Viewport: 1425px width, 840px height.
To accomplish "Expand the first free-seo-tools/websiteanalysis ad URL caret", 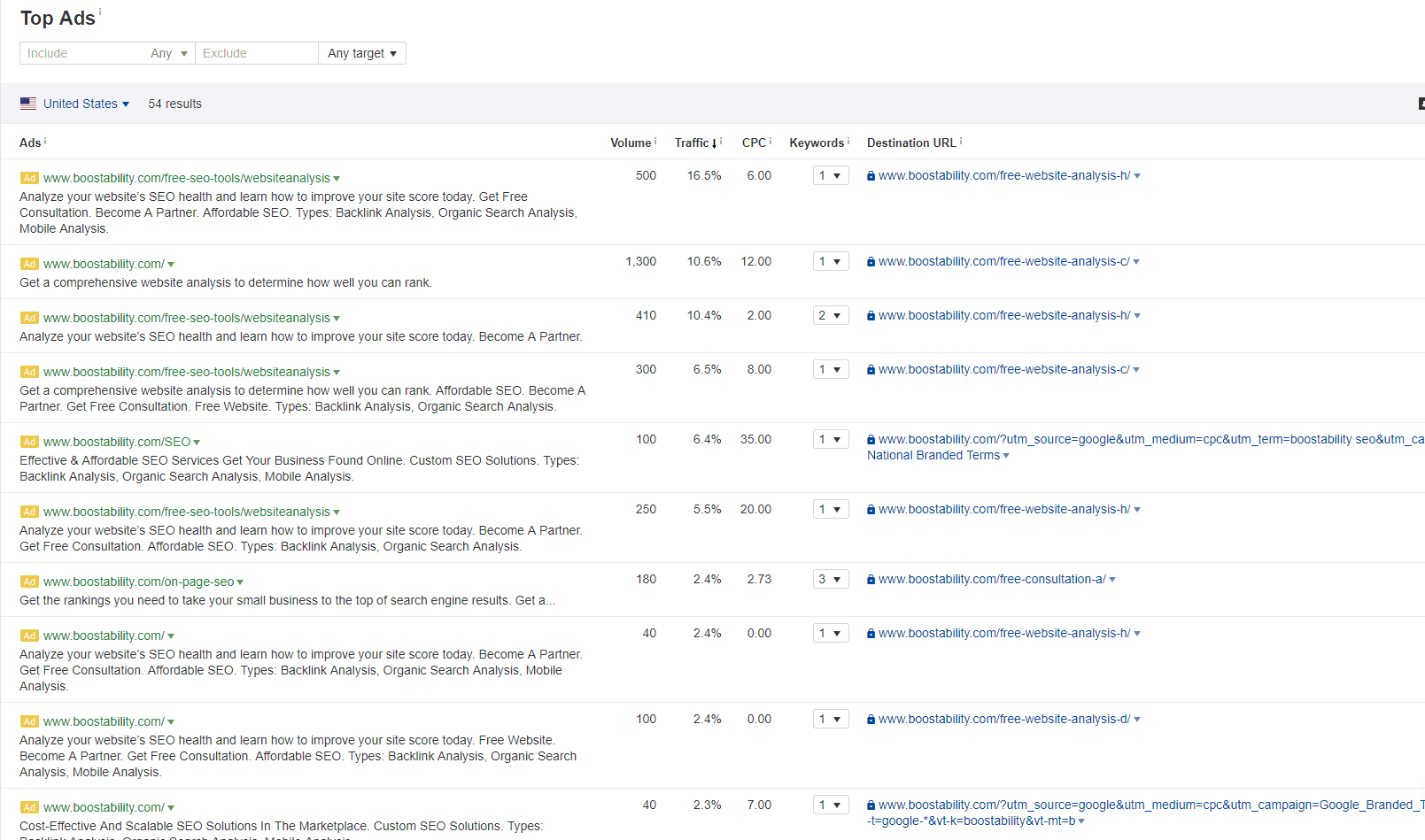I will pos(337,178).
